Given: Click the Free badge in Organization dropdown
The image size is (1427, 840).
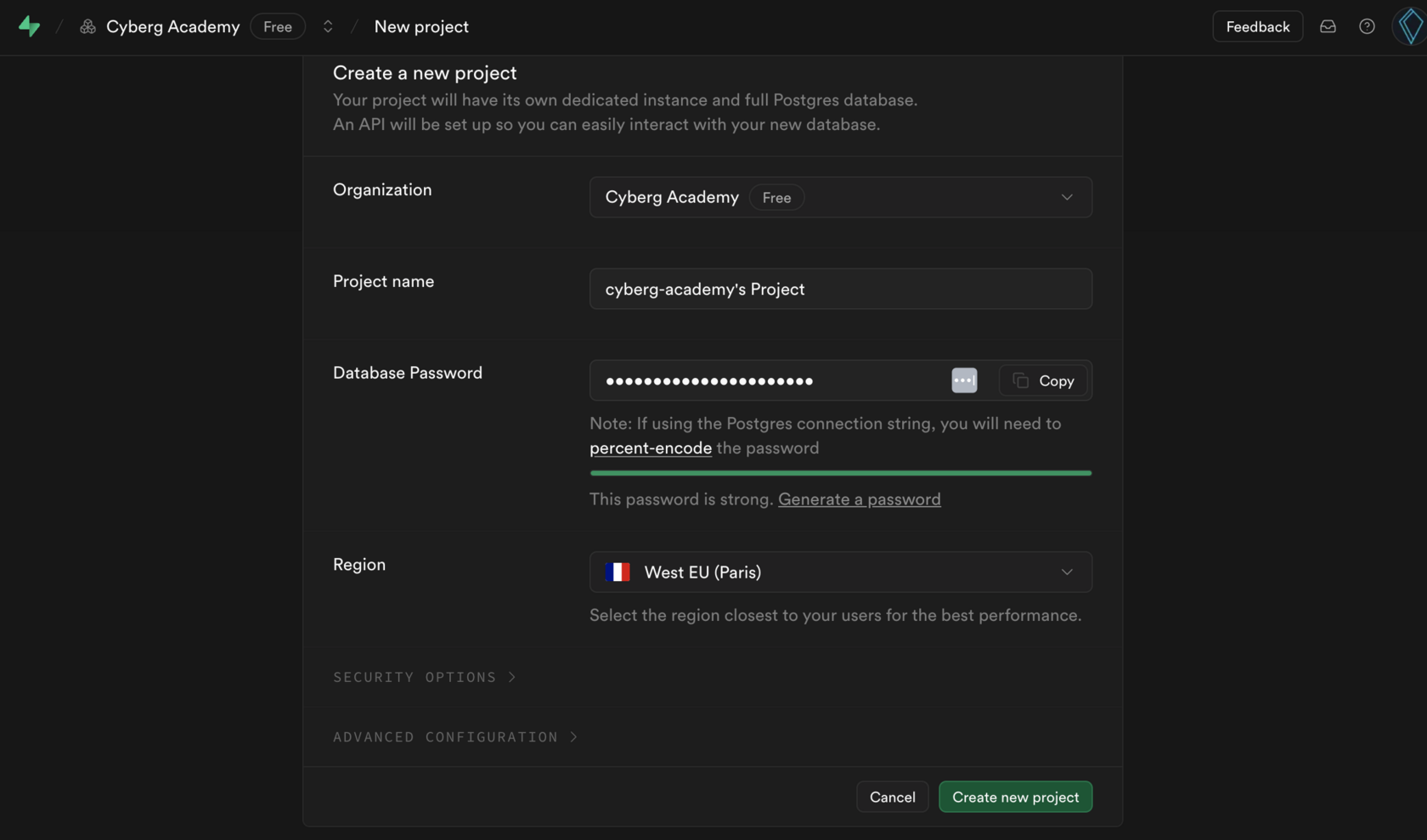Looking at the screenshot, I should tap(776, 198).
